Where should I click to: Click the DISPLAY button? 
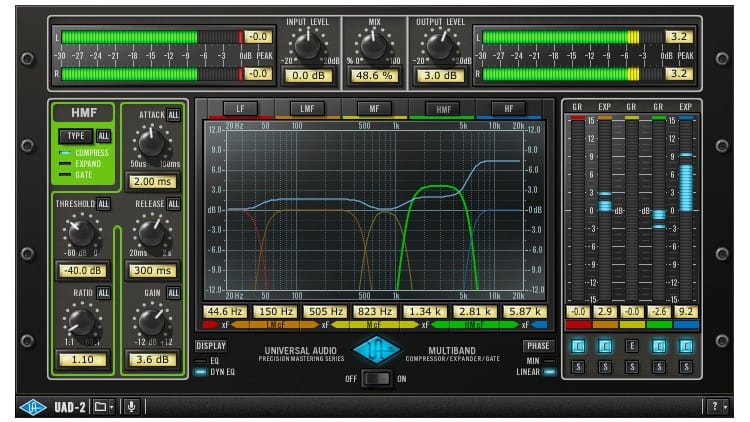tap(210, 345)
